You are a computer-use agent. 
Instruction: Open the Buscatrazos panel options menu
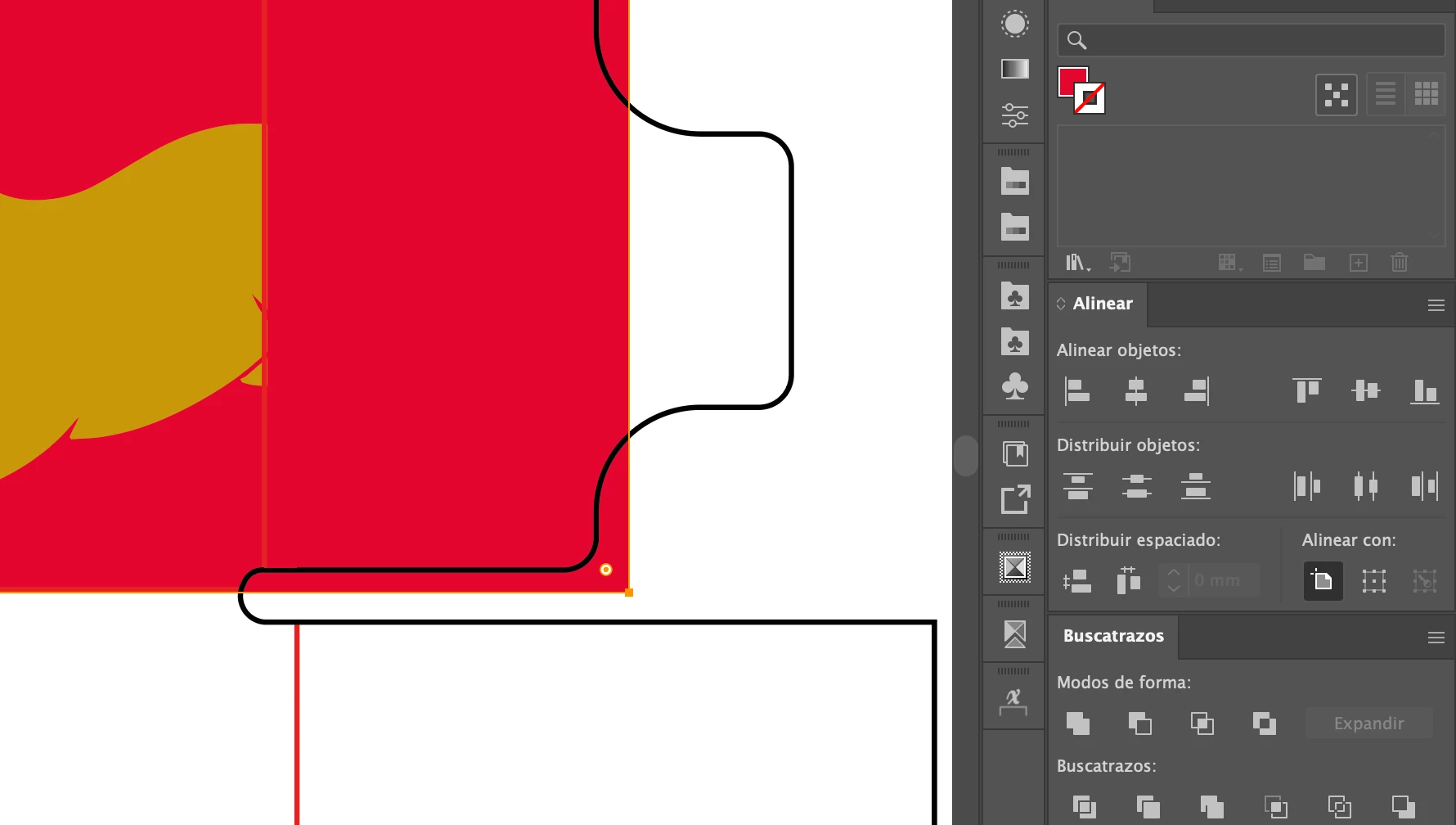pos(1436,638)
